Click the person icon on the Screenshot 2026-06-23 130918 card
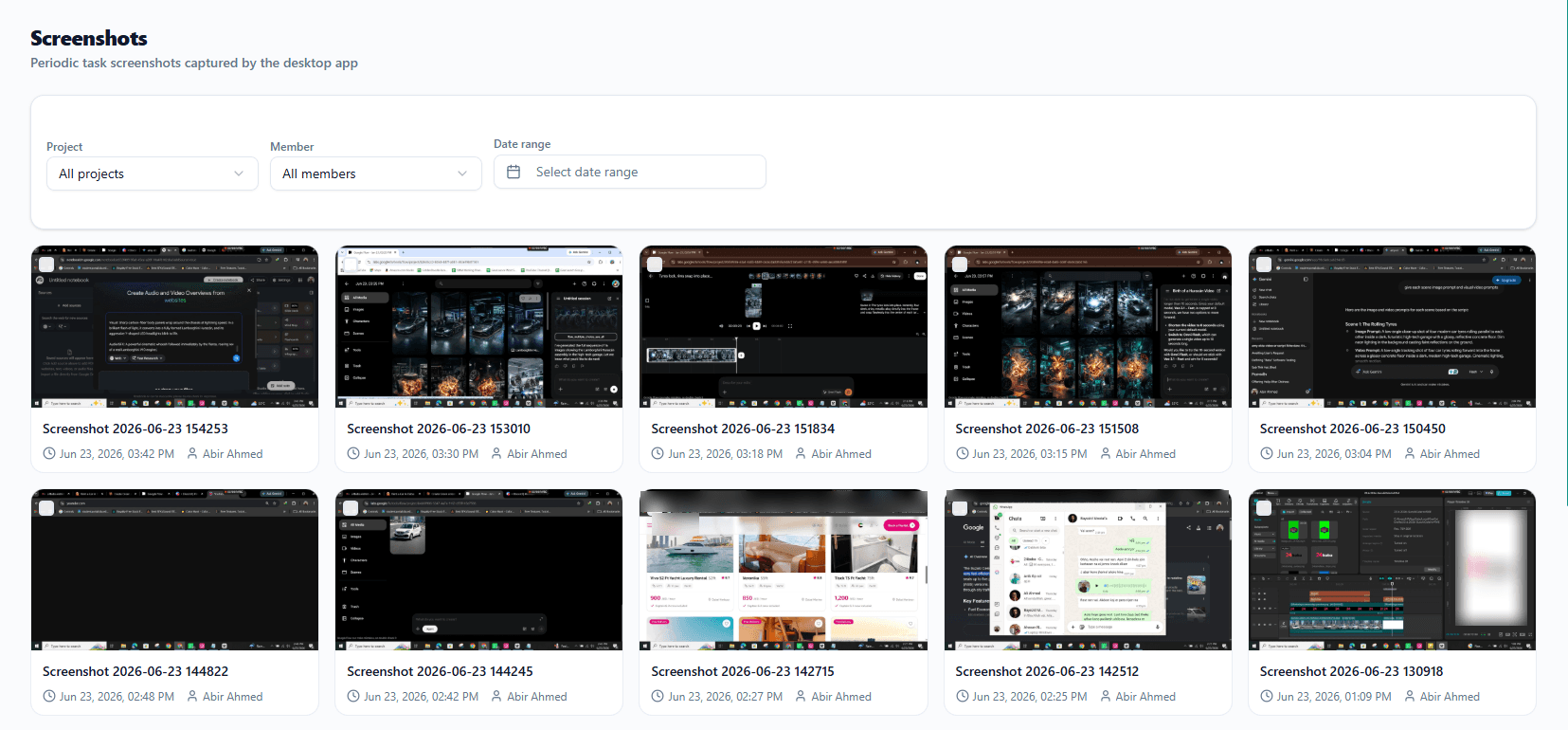Screen dimensions: 1568x730 1410,697
